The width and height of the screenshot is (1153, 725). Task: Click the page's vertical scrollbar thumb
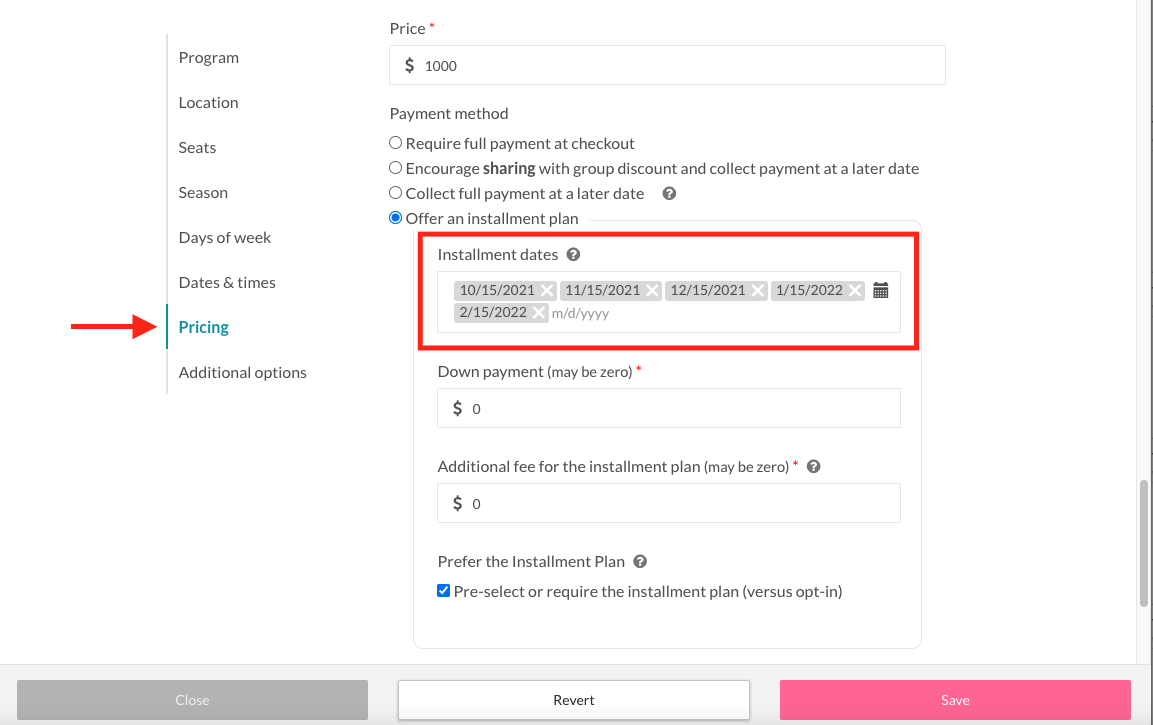pyautogui.click(x=1144, y=543)
